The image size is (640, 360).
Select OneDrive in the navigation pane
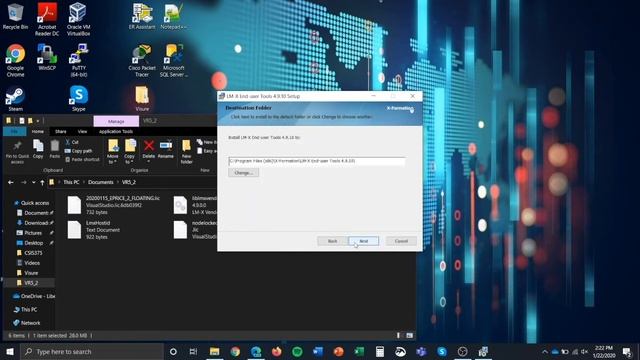tap(33, 296)
